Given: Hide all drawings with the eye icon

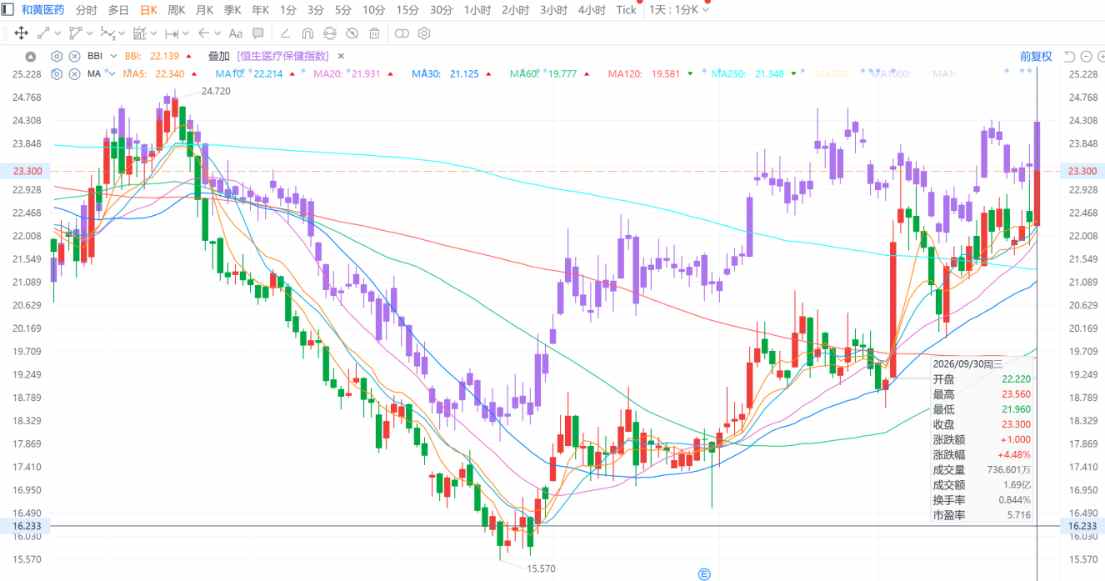Looking at the screenshot, I should point(352,33).
